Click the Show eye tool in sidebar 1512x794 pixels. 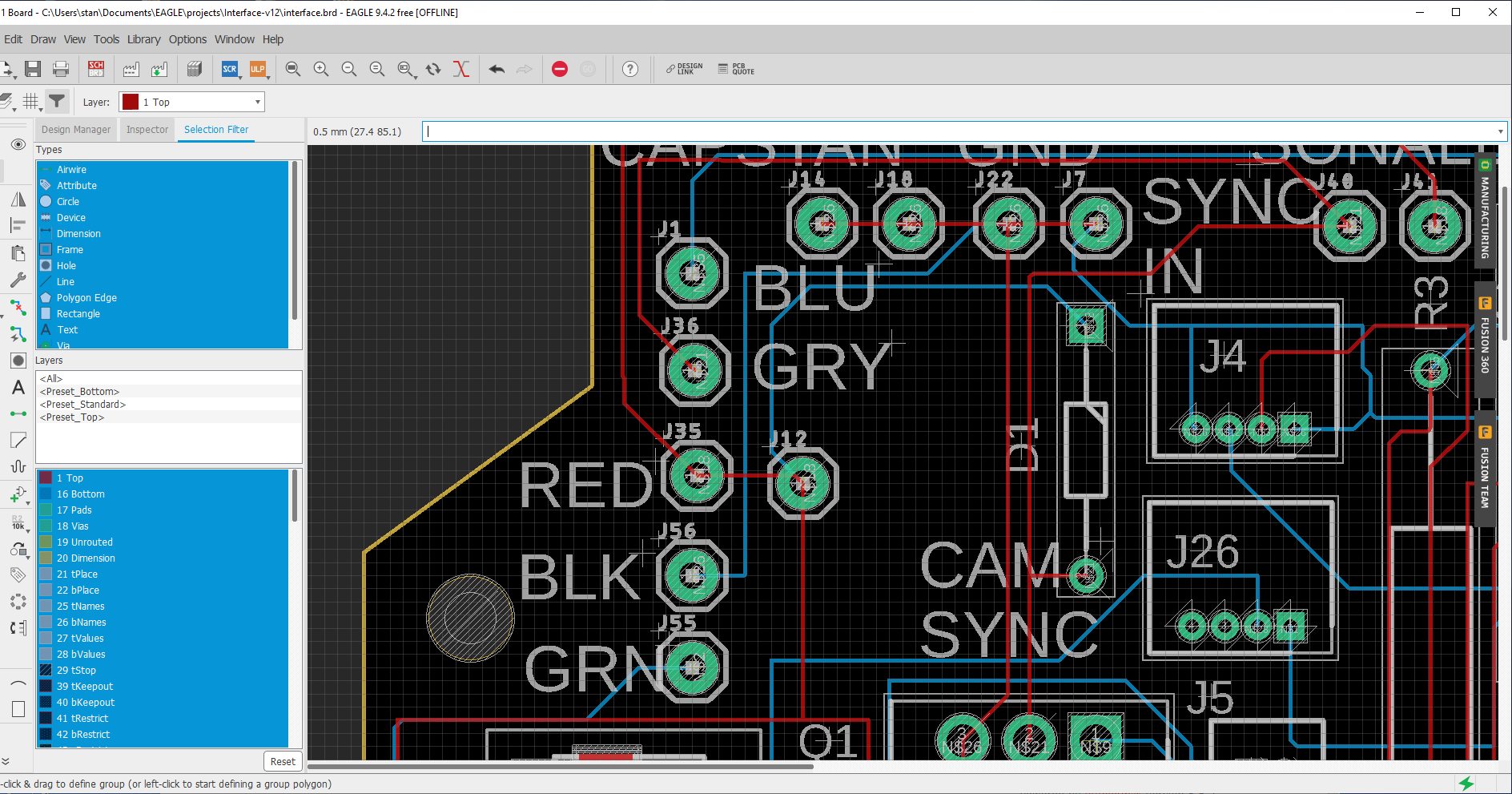(18, 144)
